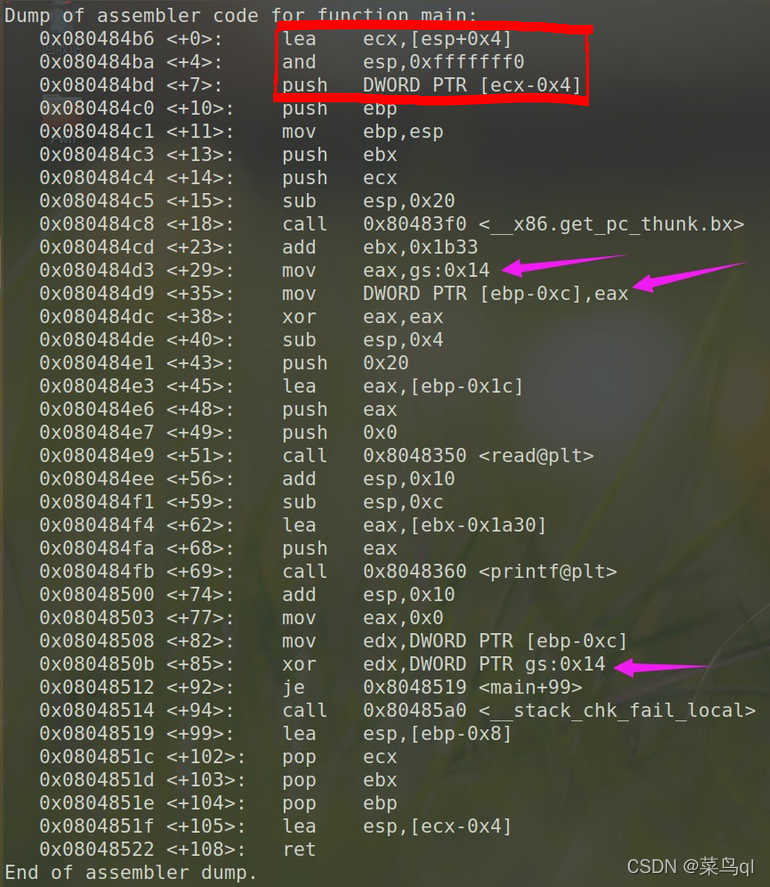Click the magenta arrow pointing at gs:0x14

point(562,265)
